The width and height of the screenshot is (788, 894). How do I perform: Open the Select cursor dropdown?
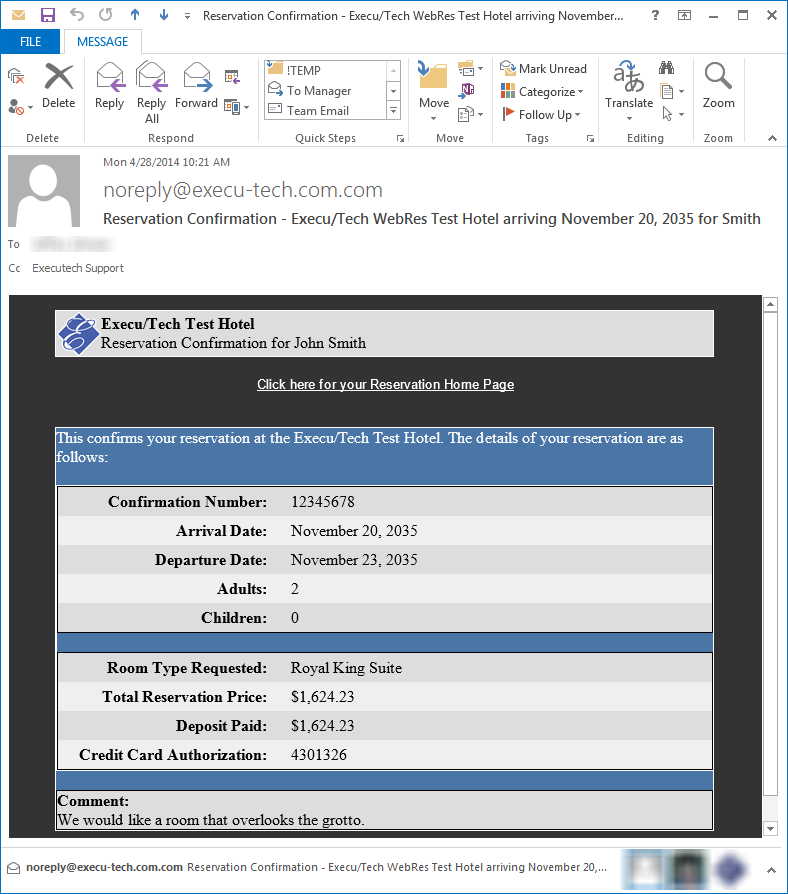672,114
